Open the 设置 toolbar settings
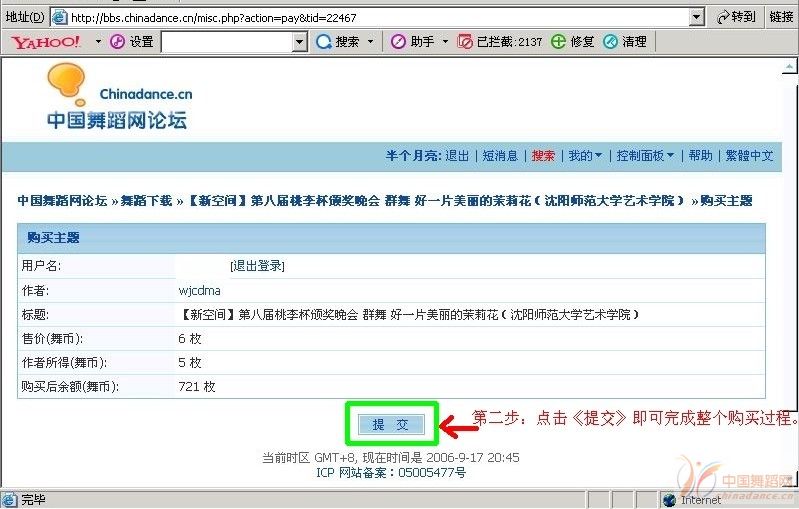This screenshot has width=799, height=509. pos(132,41)
